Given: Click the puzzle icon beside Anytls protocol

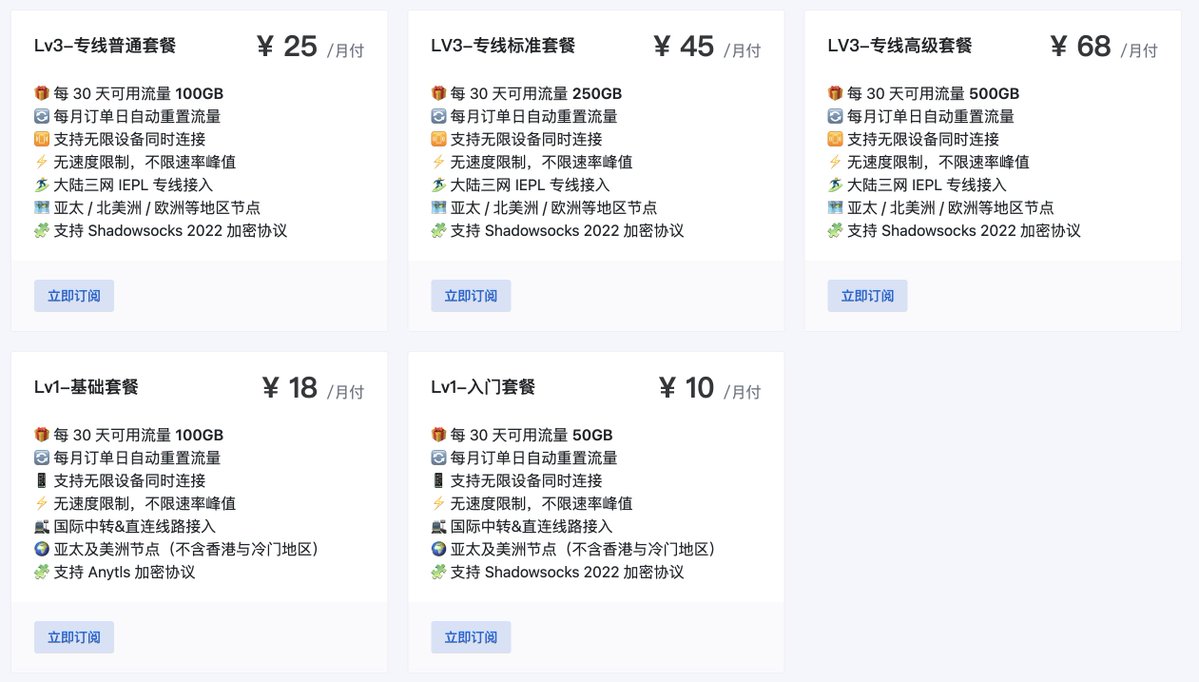Looking at the screenshot, I should 42,572.
